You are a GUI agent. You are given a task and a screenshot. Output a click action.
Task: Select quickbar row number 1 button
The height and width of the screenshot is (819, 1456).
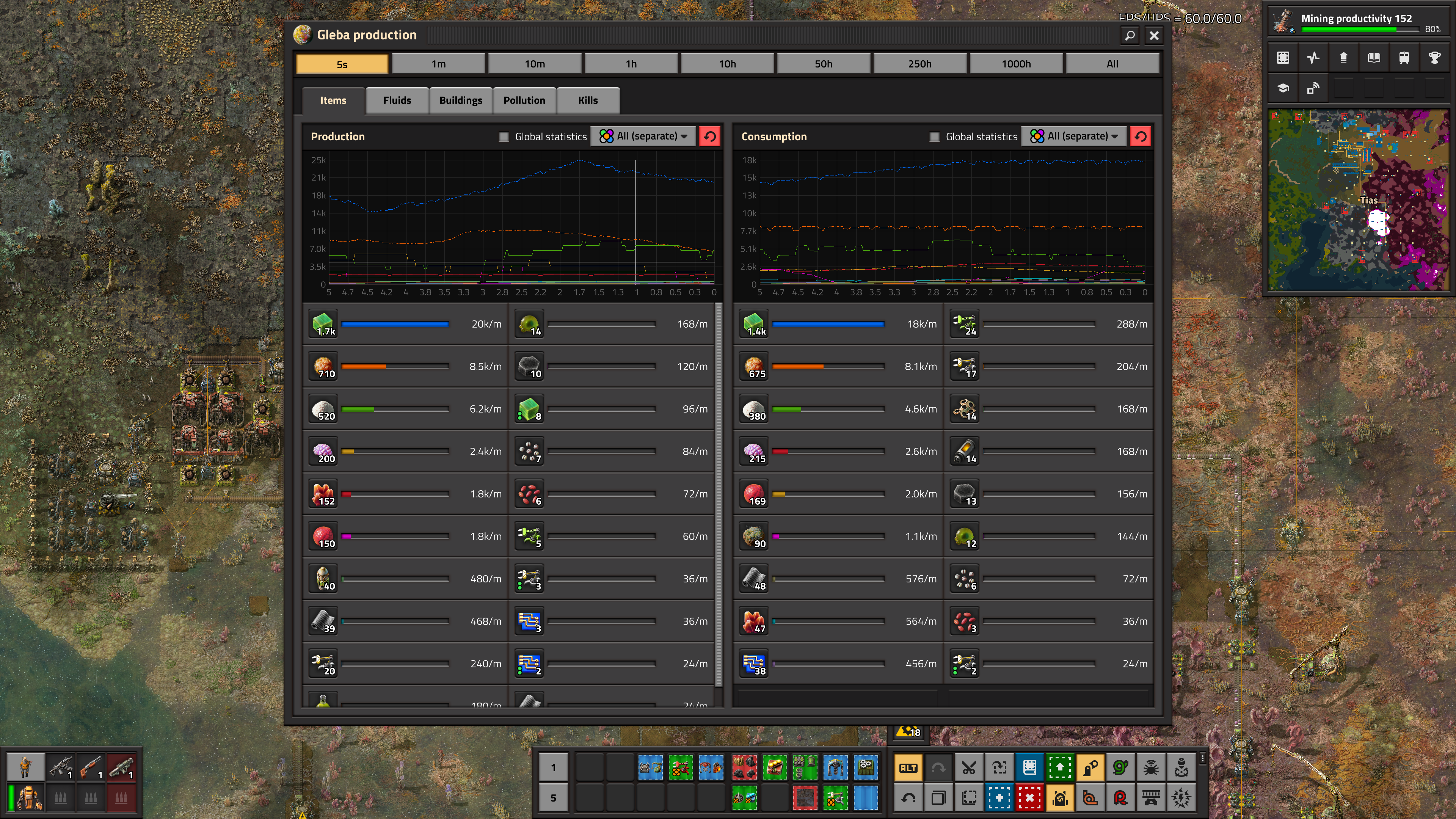(x=553, y=767)
